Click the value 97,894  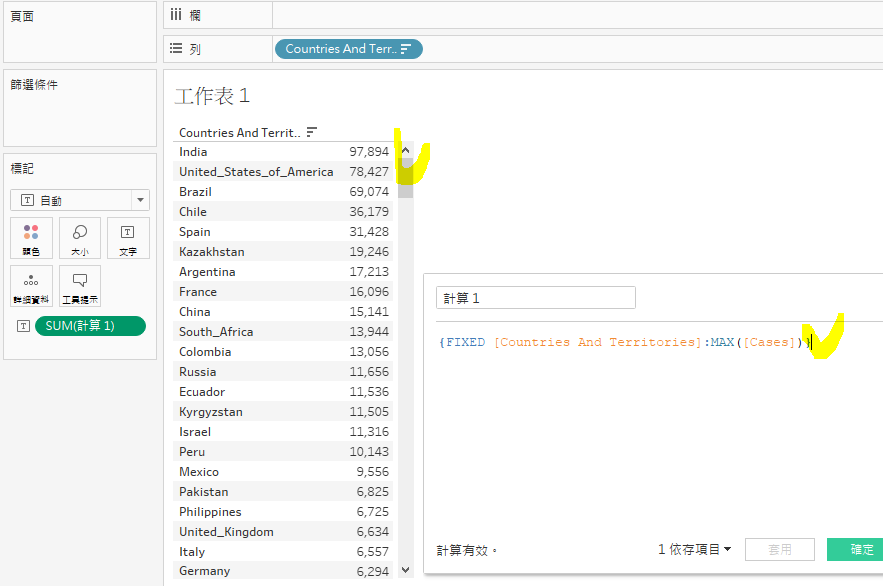(x=369, y=152)
